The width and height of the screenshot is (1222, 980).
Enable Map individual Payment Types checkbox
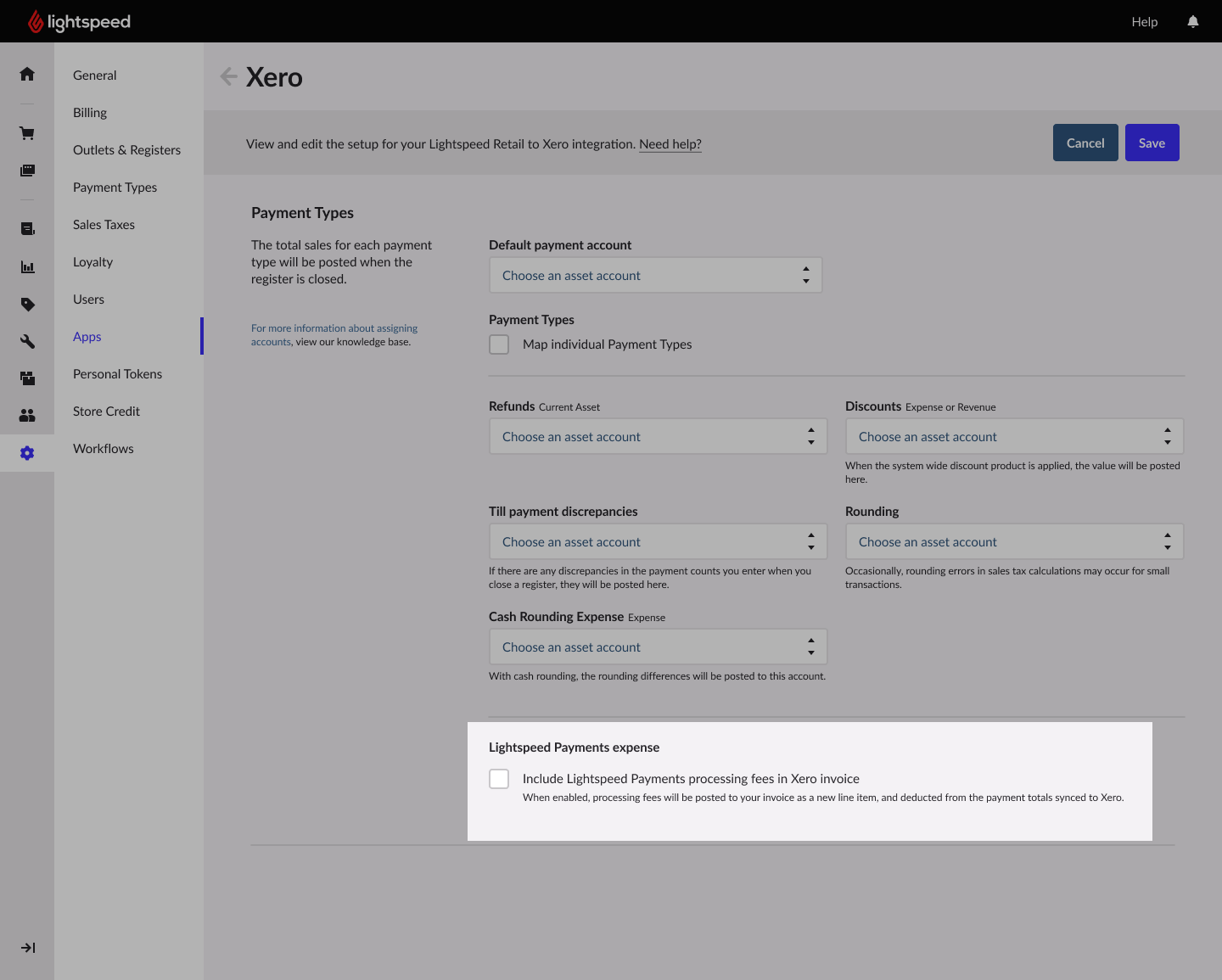tap(499, 344)
